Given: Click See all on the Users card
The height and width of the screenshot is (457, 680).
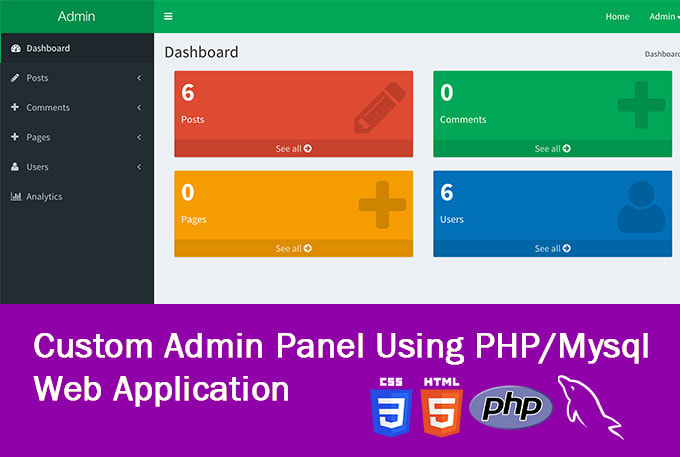Looking at the screenshot, I should (552, 248).
